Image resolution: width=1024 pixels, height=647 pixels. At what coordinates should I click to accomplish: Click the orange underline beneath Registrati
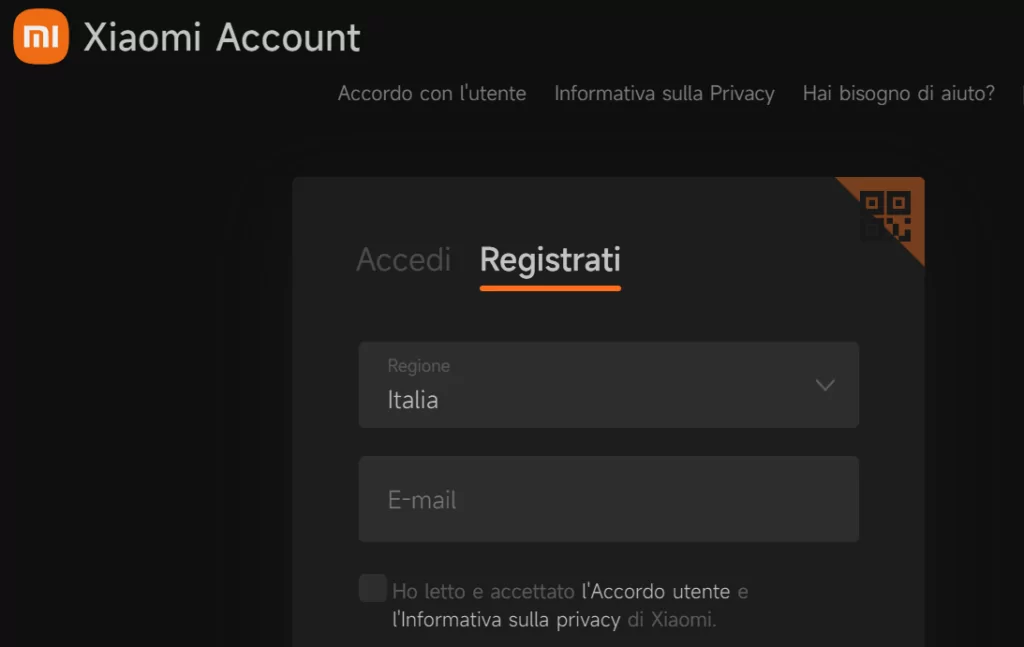(x=549, y=288)
